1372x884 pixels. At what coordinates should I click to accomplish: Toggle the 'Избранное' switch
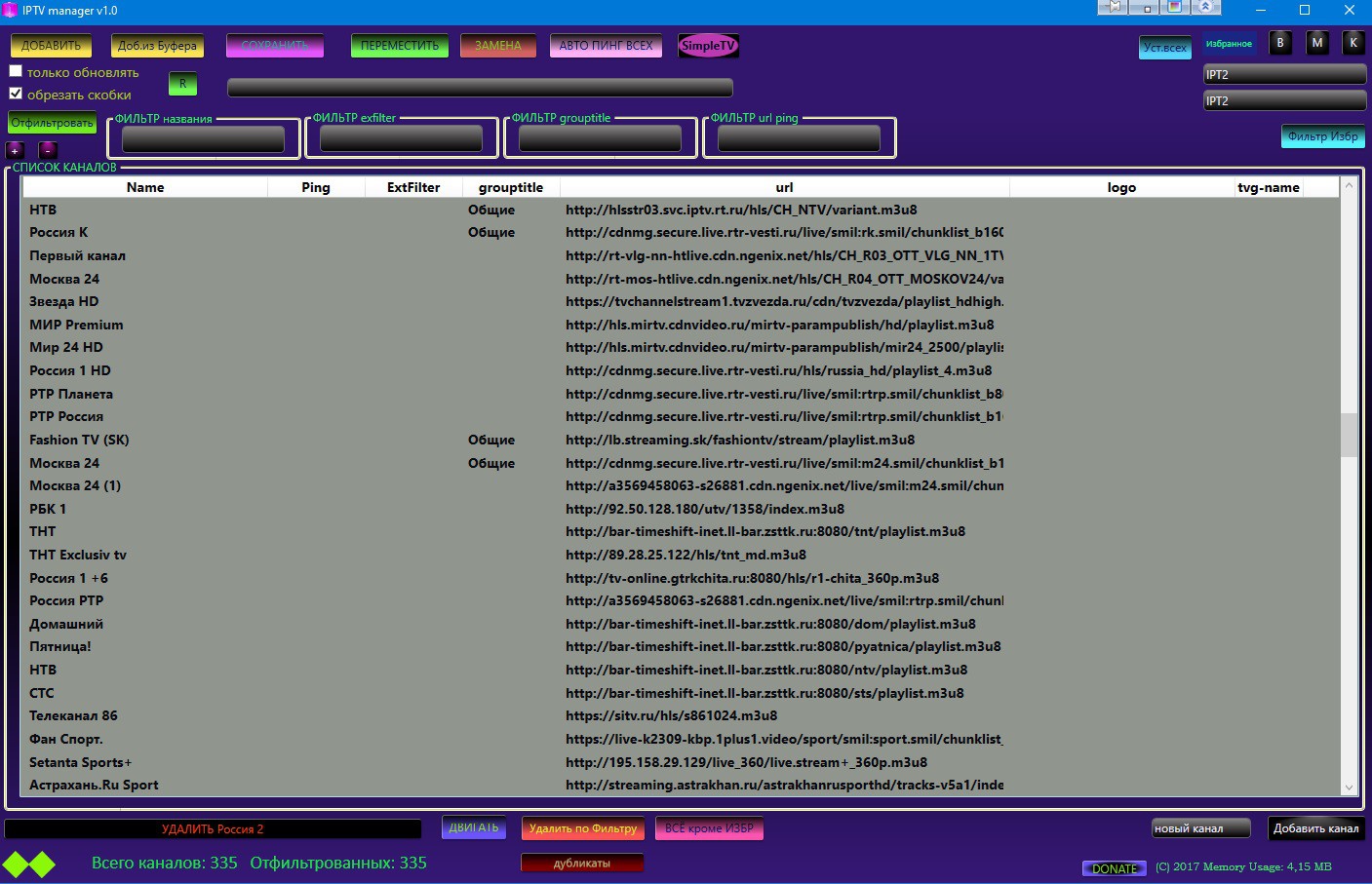(x=1231, y=43)
